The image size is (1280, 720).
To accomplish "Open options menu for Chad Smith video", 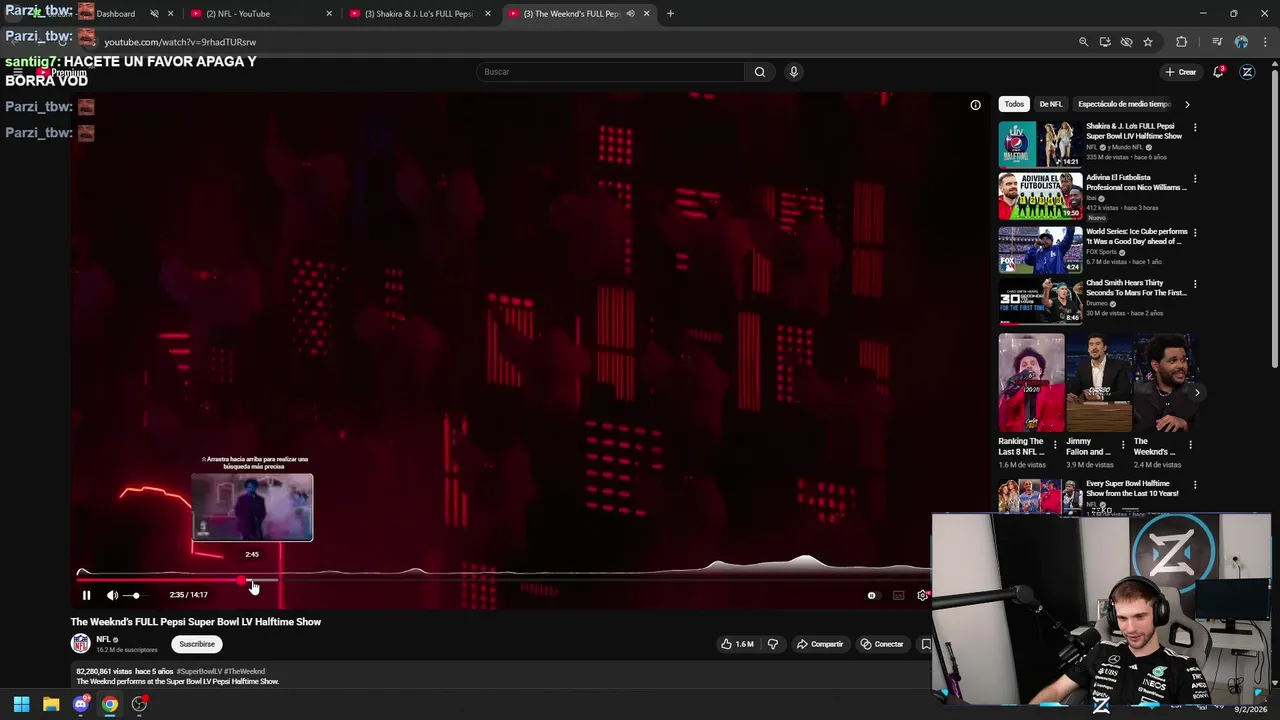I will 1194,284.
